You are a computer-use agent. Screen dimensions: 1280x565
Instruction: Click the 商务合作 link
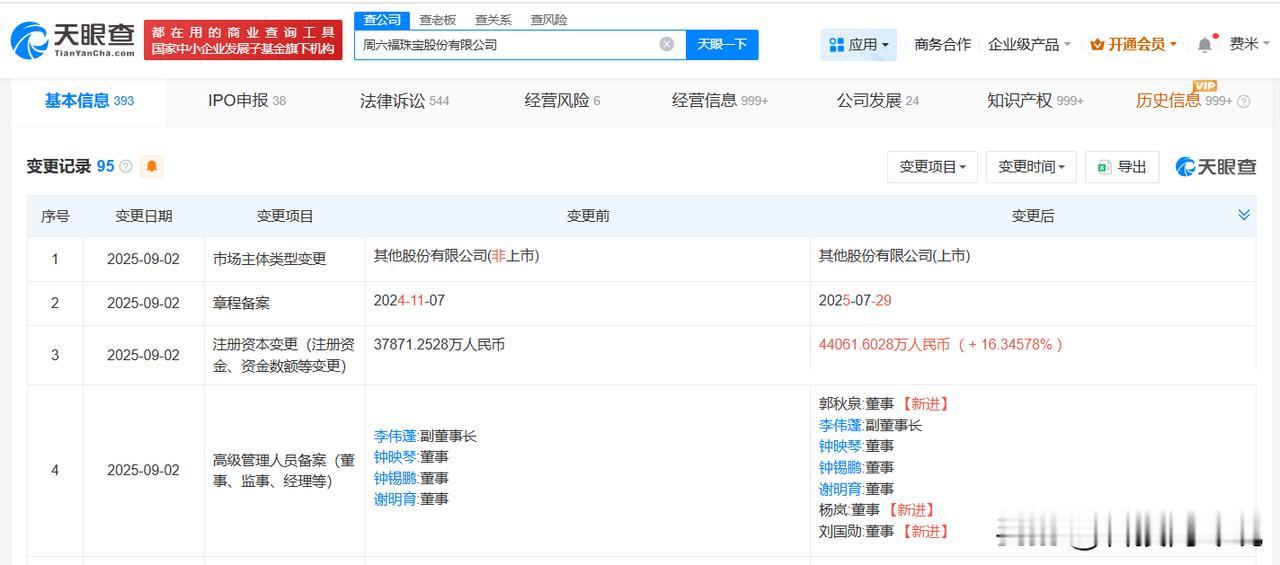[x=942, y=44]
